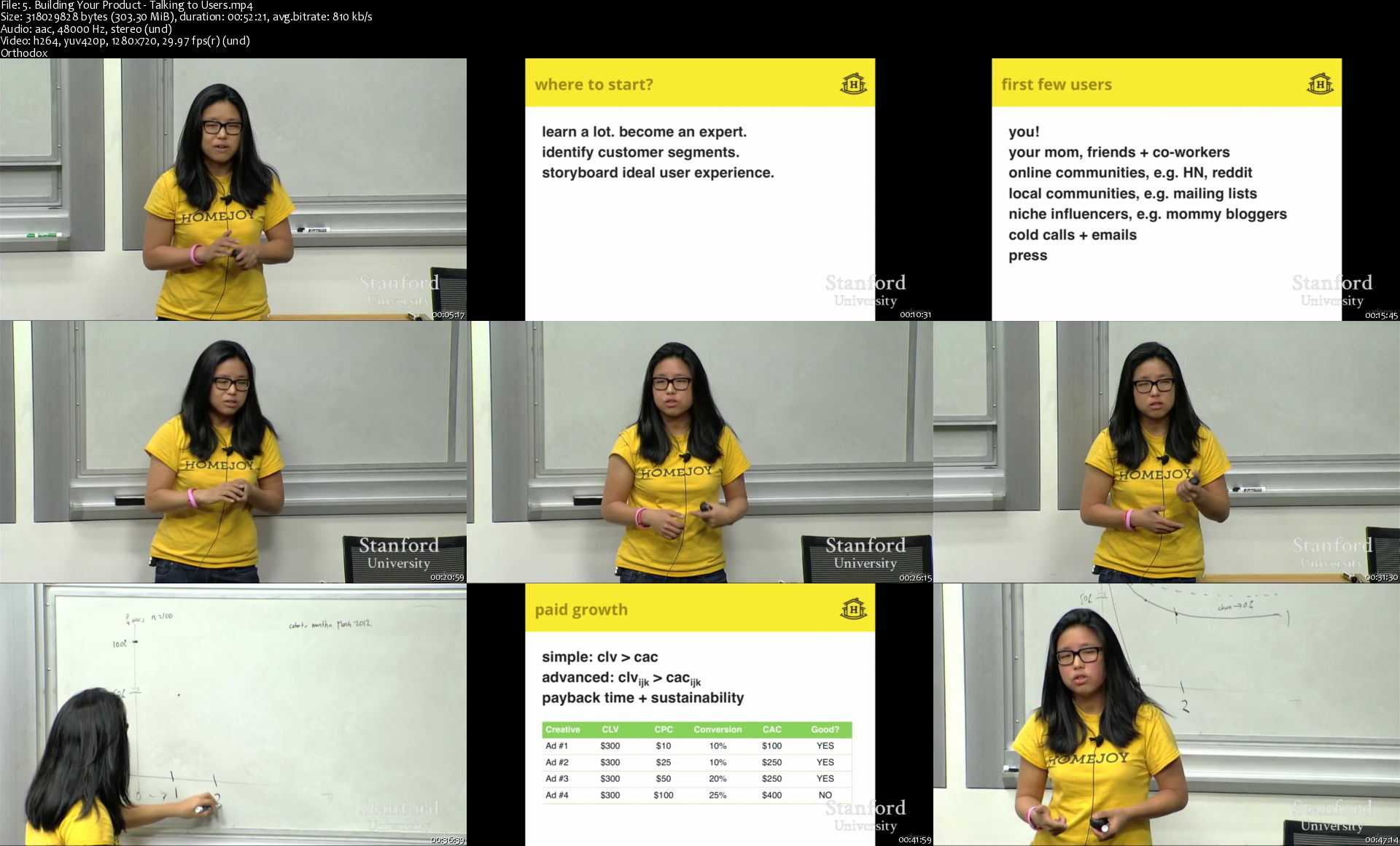Open the thumbnail stamped 00:05:17

(x=233, y=190)
